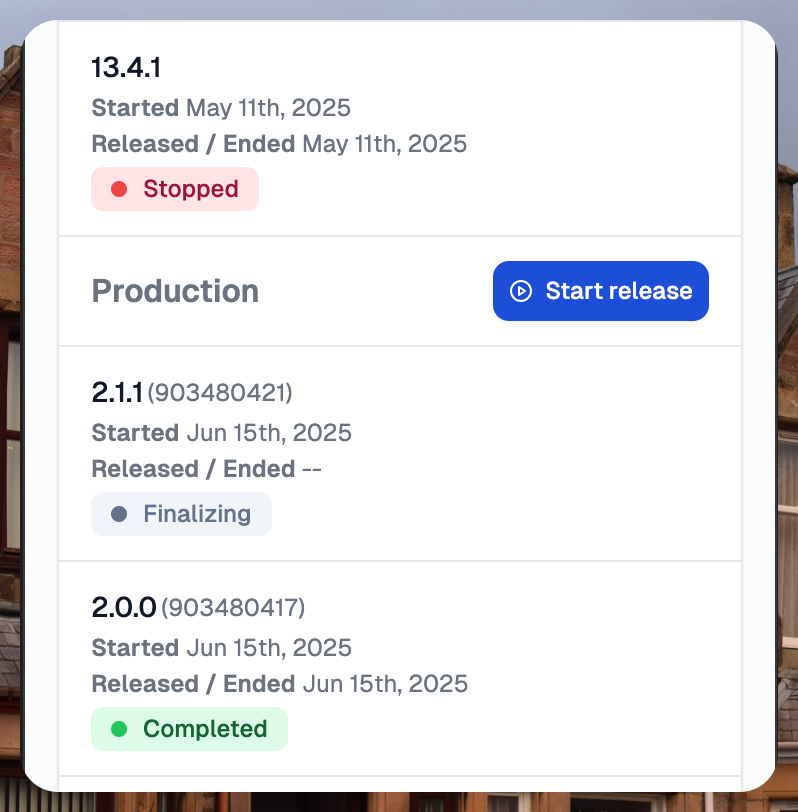This screenshot has width=798, height=812.
Task: Click the 2.1.1 Started date Jun 15th
Action: 268,433
